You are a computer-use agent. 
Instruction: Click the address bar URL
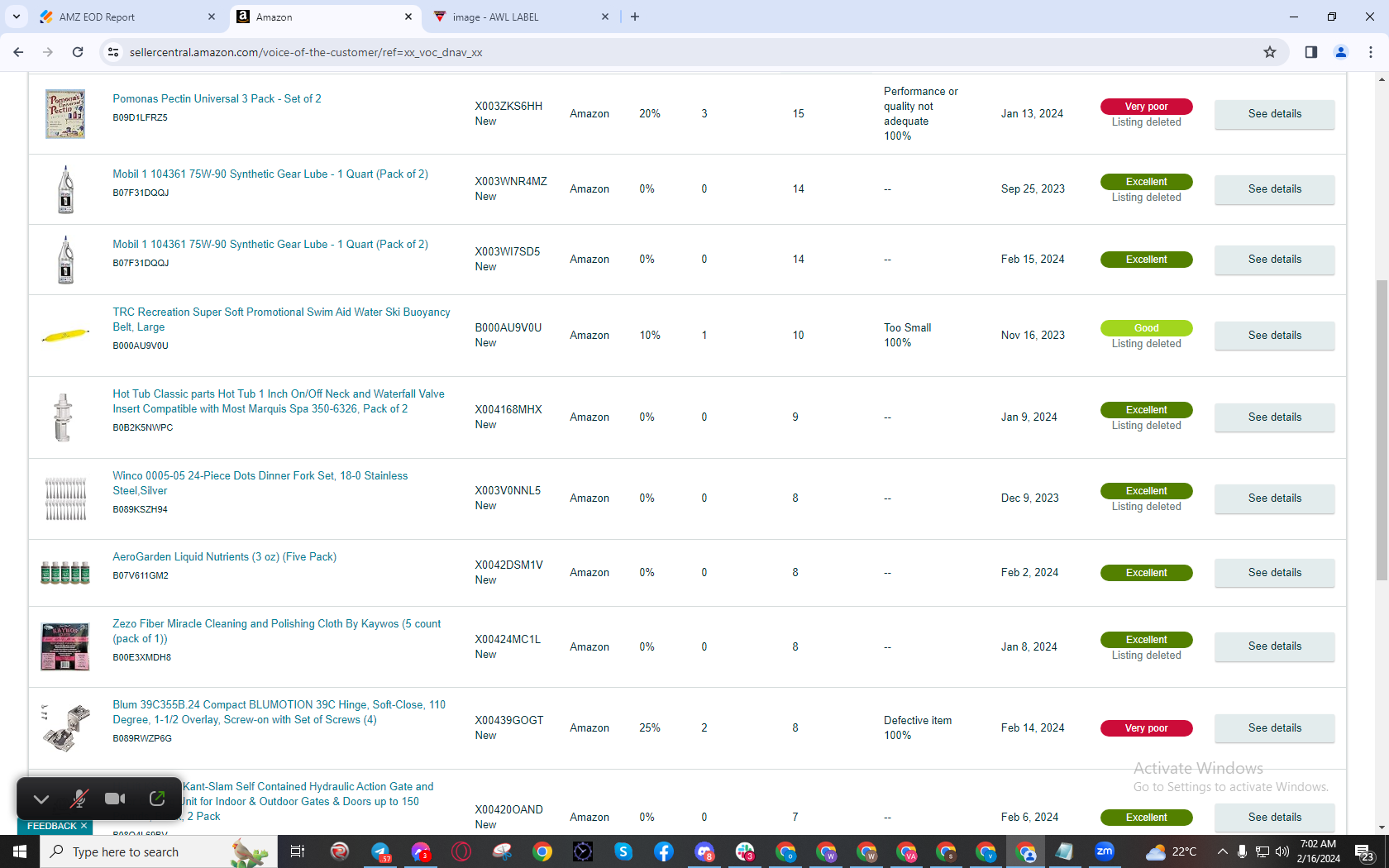pos(306,52)
